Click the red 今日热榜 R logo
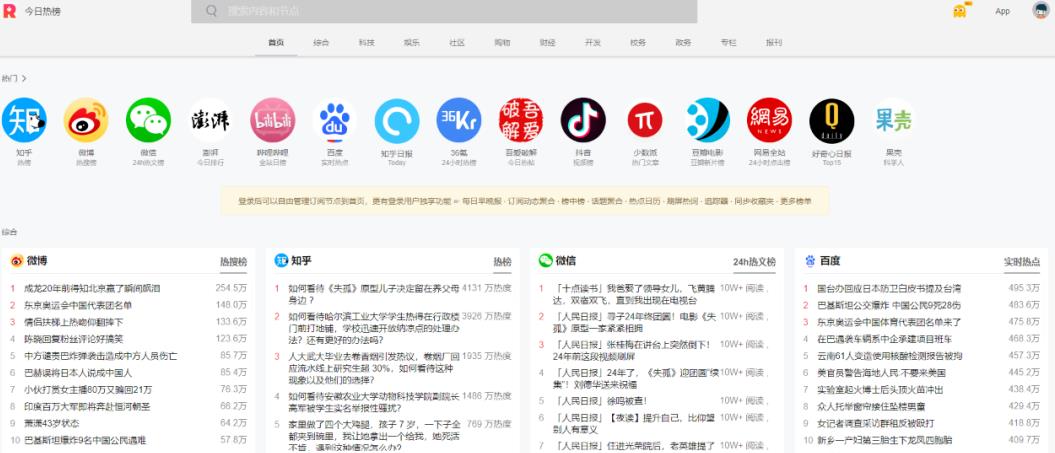Image resolution: width=1055 pixels, height=453 pixels. 9,11
